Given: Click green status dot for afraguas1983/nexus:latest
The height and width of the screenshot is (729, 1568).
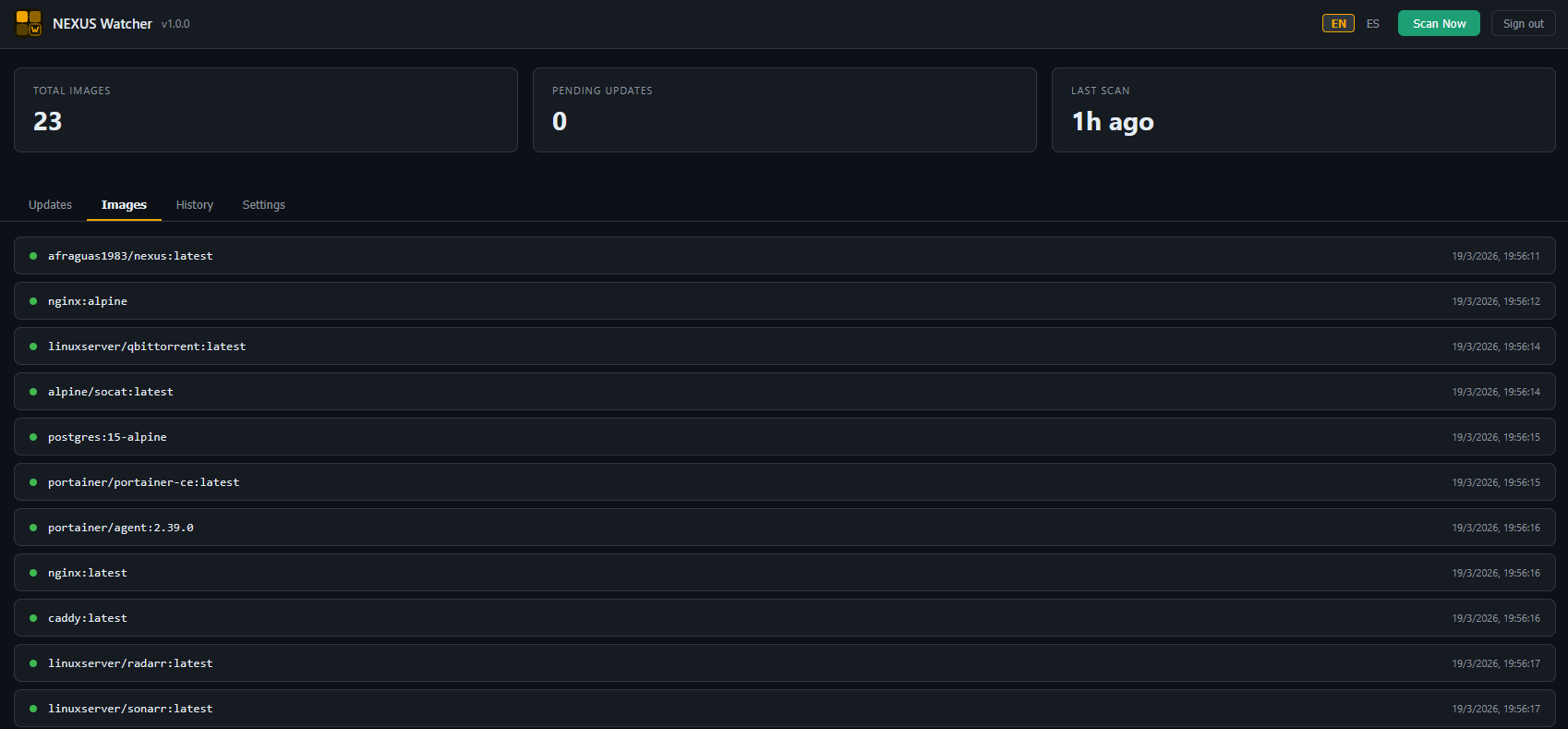Looking at the screenshot, I should click(x=33, y=256).
